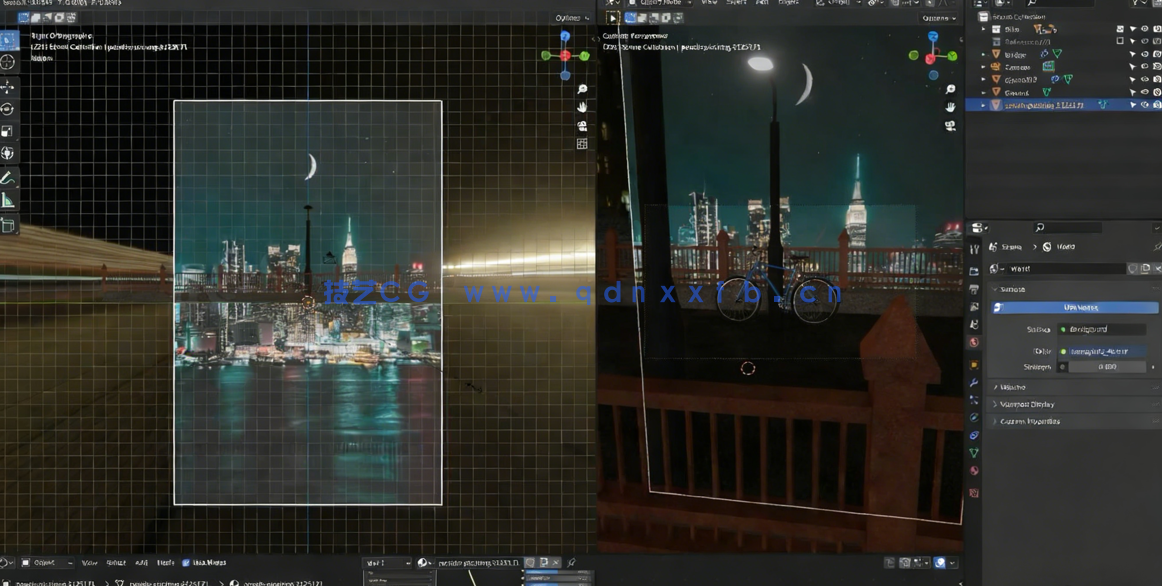Screen dimensions: 1162x586
Task: Select the Cursor tool in left toolbar
Action: pos(8,62)
